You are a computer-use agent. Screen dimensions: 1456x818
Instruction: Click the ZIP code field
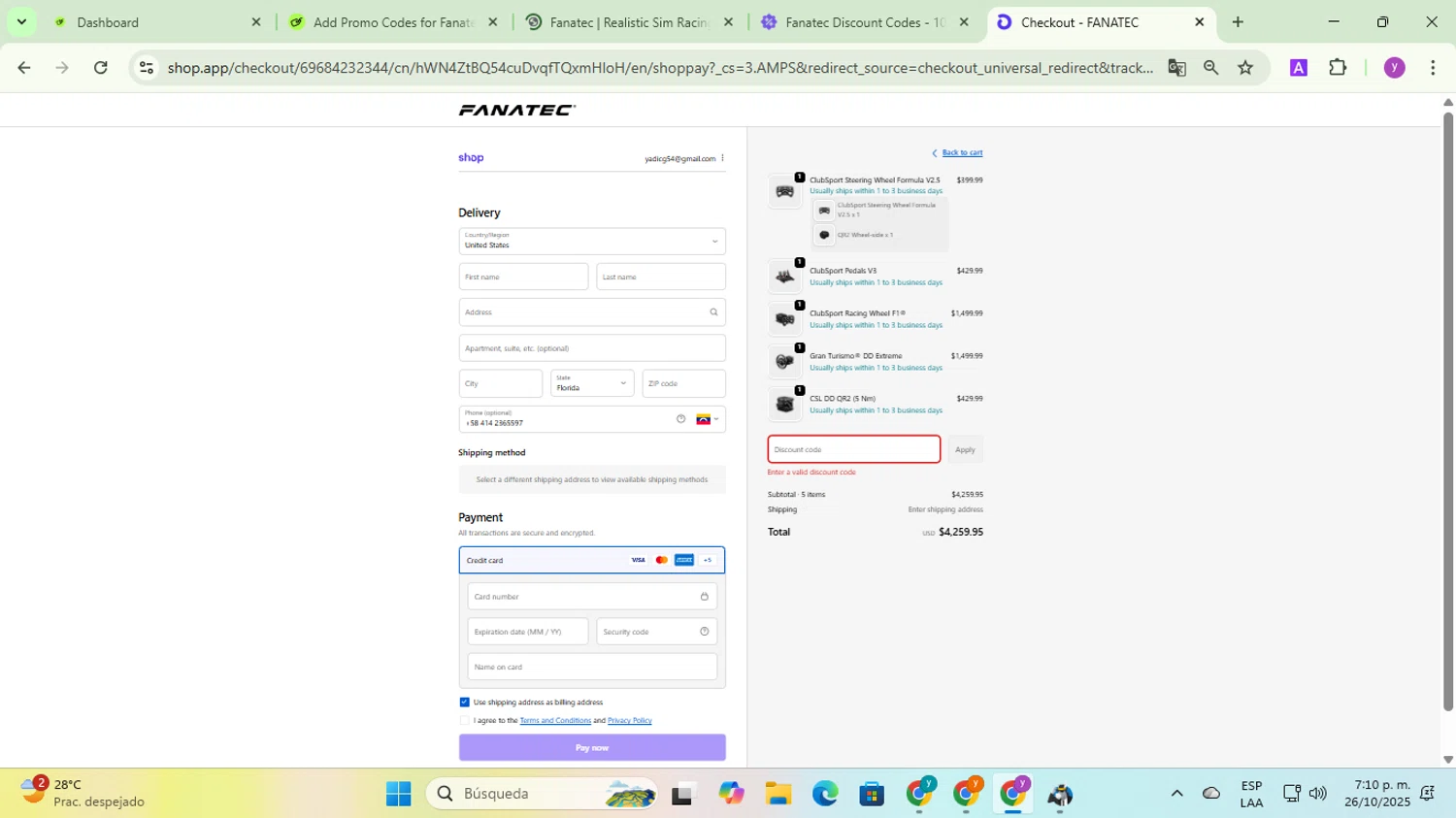point(684,383)
